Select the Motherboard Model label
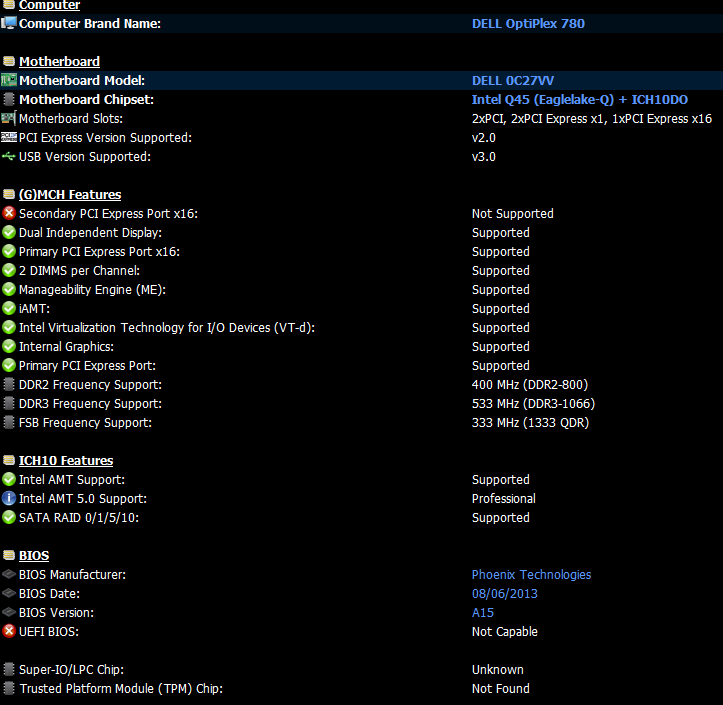This screenshot has width=723, height=705. point(82,81)
